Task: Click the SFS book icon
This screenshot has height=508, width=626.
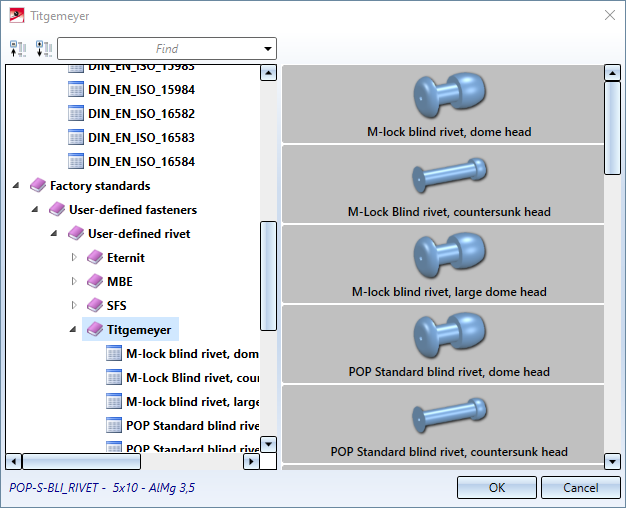Action: (95, 305)
